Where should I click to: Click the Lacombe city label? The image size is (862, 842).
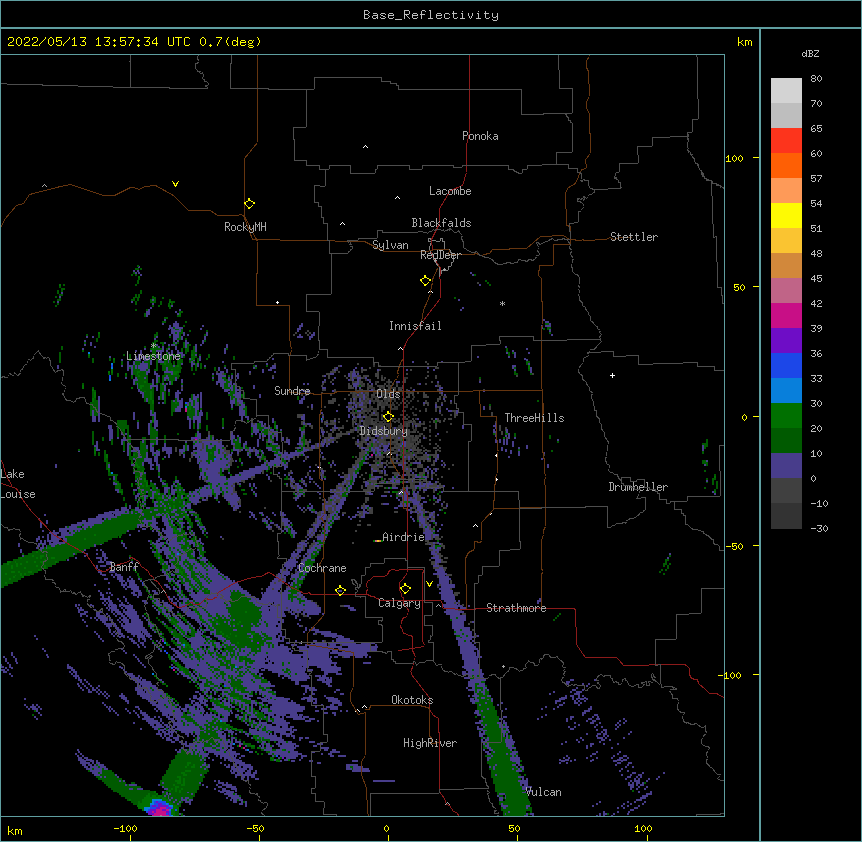coord(450,191)
